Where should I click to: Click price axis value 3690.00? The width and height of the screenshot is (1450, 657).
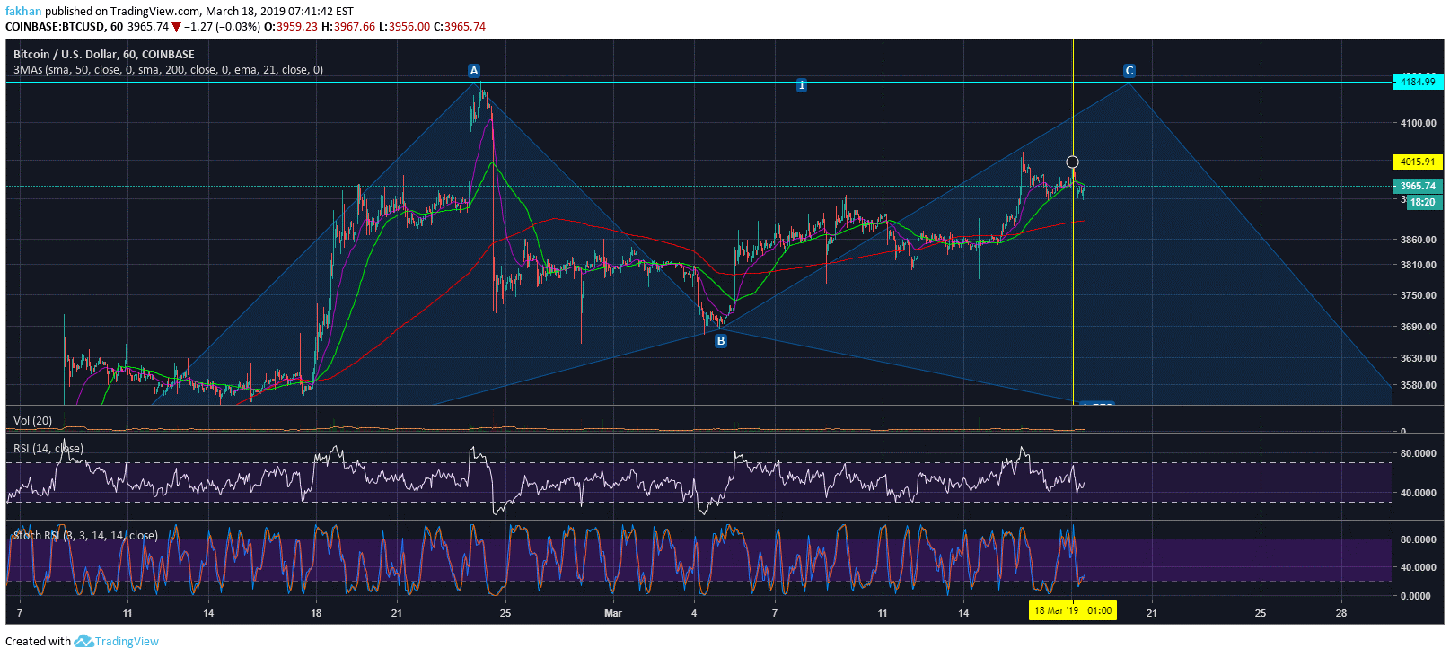(x=1417, y=327)
